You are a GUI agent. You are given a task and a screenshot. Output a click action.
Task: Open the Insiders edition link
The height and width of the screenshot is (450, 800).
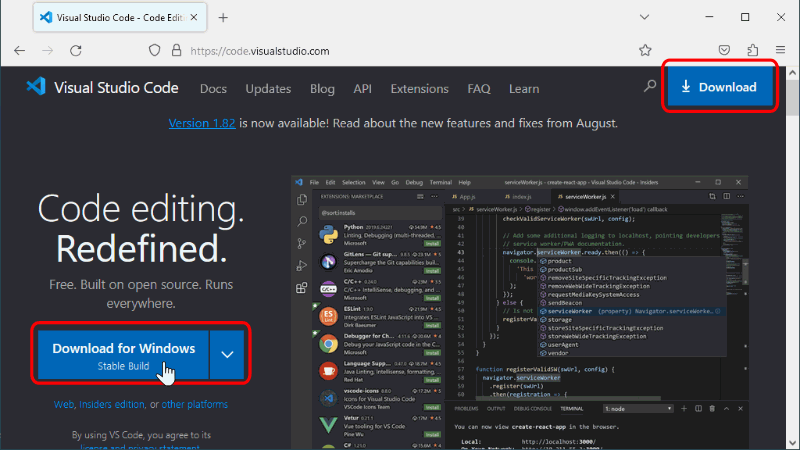[112, 405]
